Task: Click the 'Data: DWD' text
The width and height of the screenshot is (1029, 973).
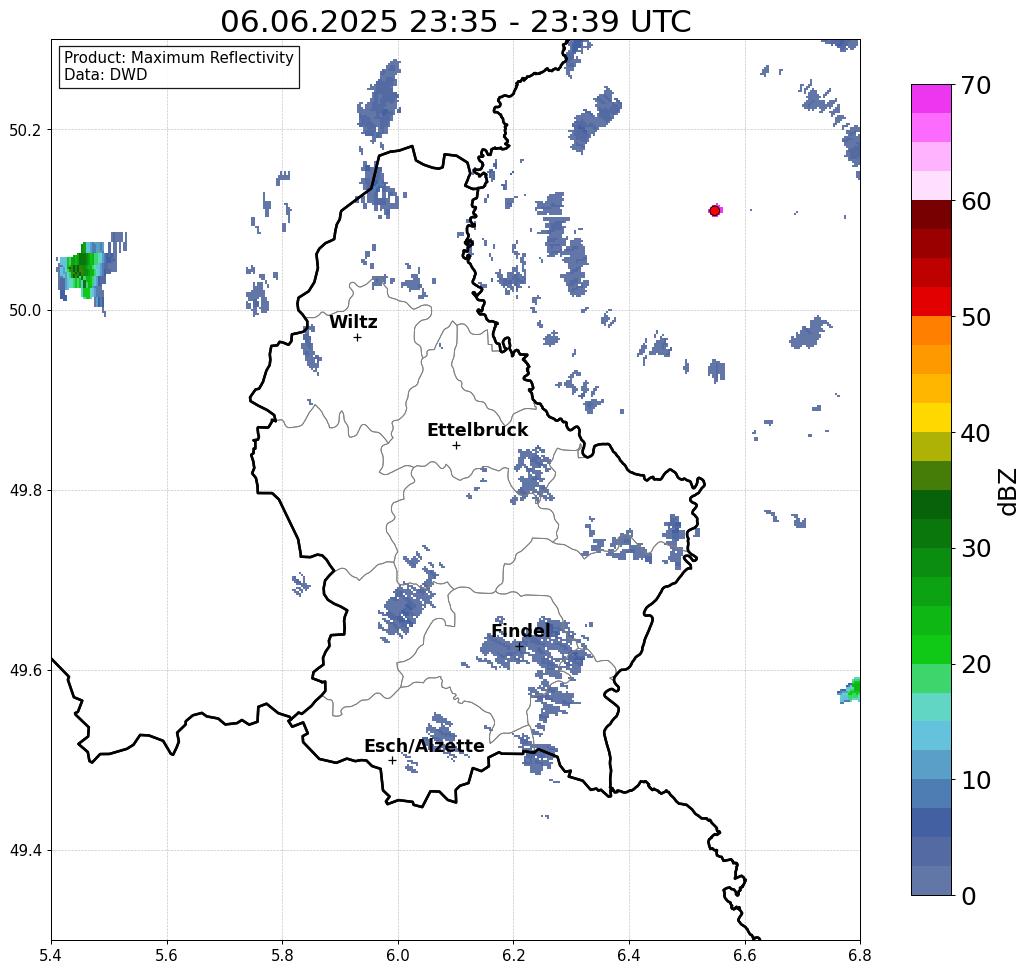Action: coord(106,75)
